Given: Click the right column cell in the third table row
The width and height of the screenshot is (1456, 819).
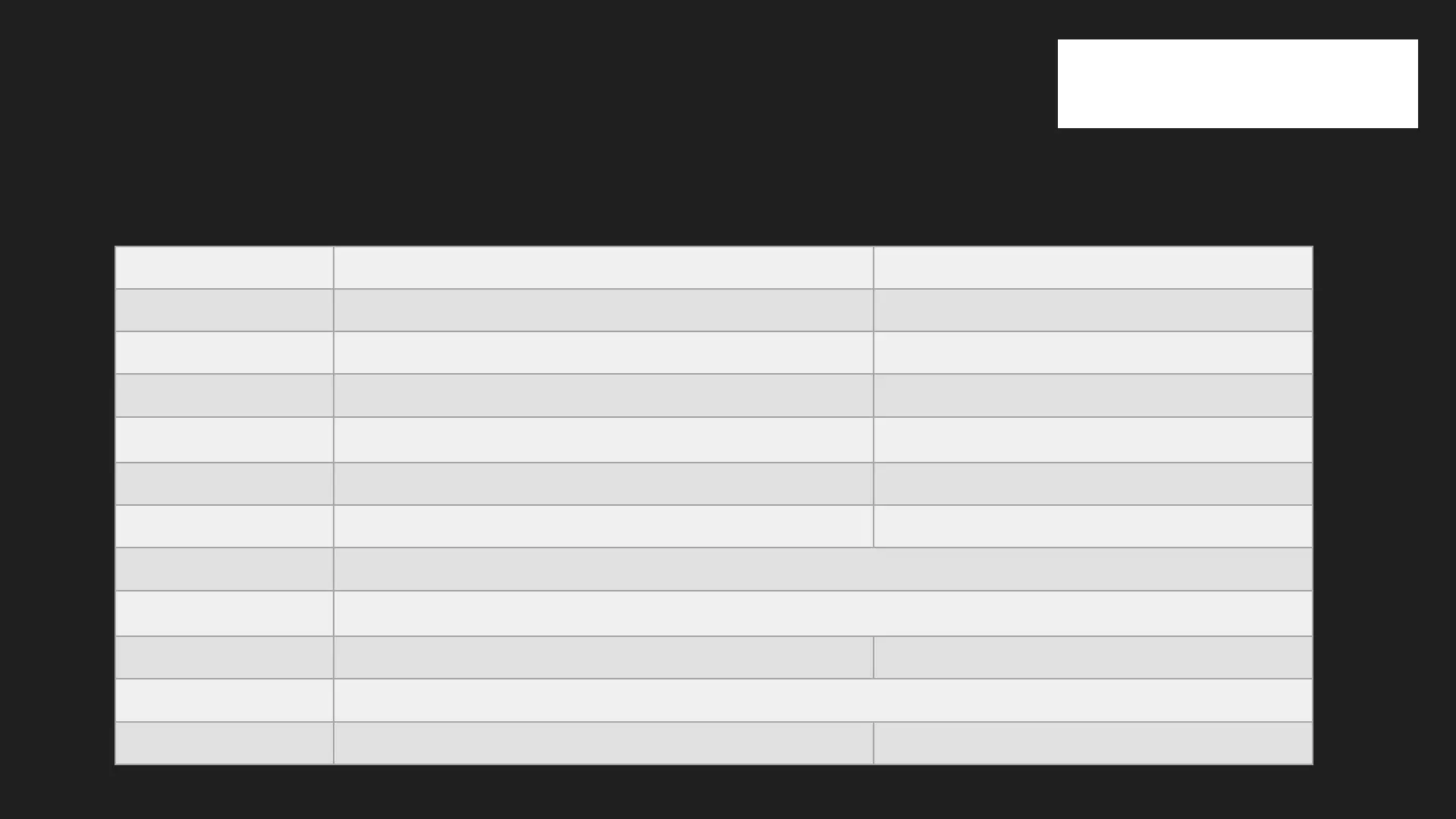Looking at the screenshot, I should coord(1092,353).
